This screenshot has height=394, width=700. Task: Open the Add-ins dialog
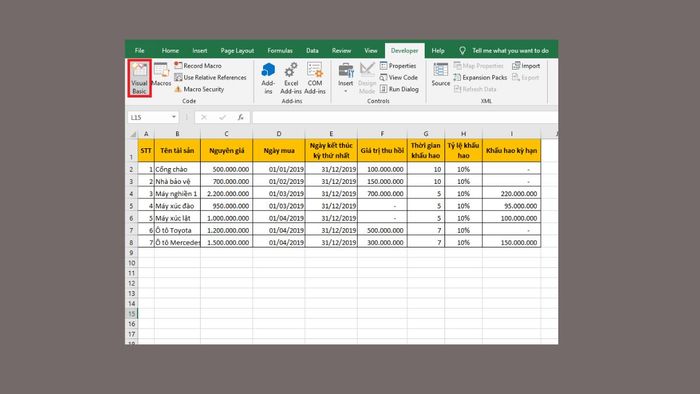pyautogui.click(x=268, y=79)
